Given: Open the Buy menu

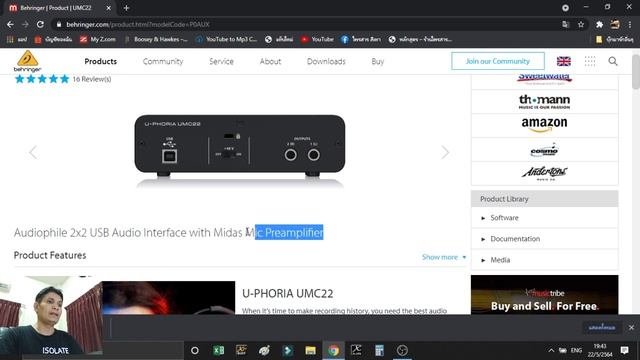Looking at the screenshot, I should [x=378, y=61].
